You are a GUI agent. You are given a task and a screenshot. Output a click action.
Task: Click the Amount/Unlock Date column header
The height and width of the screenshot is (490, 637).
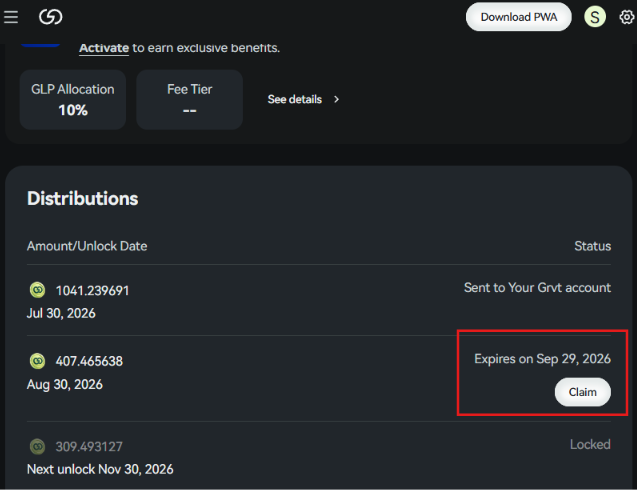(87, 246)
